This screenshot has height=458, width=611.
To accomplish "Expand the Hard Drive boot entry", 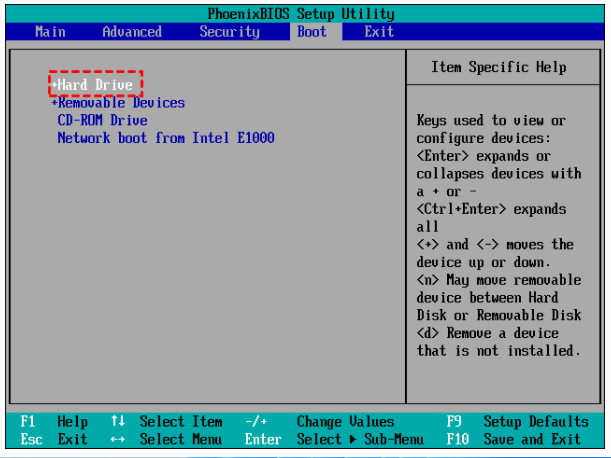I will point(92,85).
